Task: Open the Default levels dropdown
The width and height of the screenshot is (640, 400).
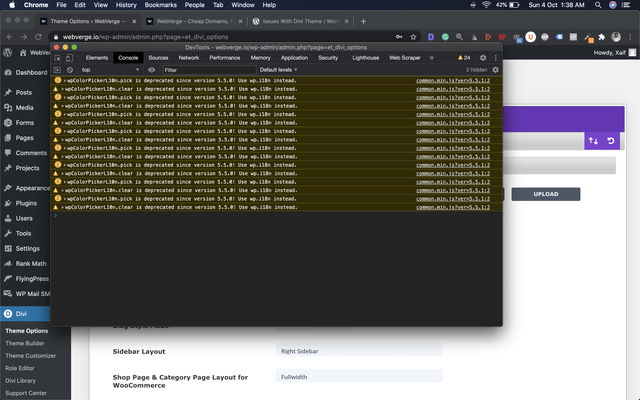Action: click(x=278, y=70)
